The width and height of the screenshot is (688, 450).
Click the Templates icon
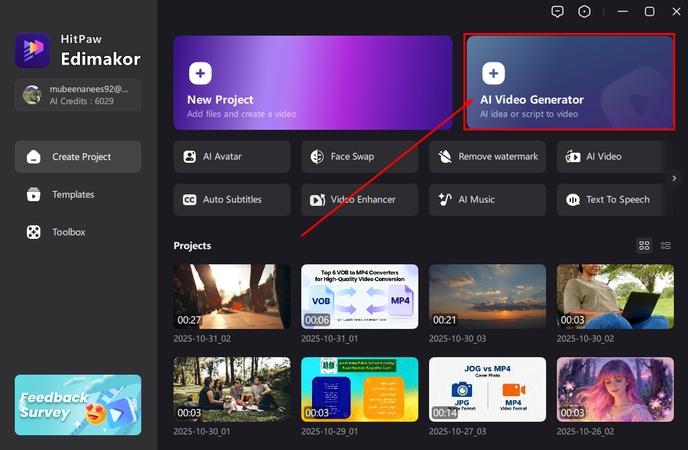[33, 194]
